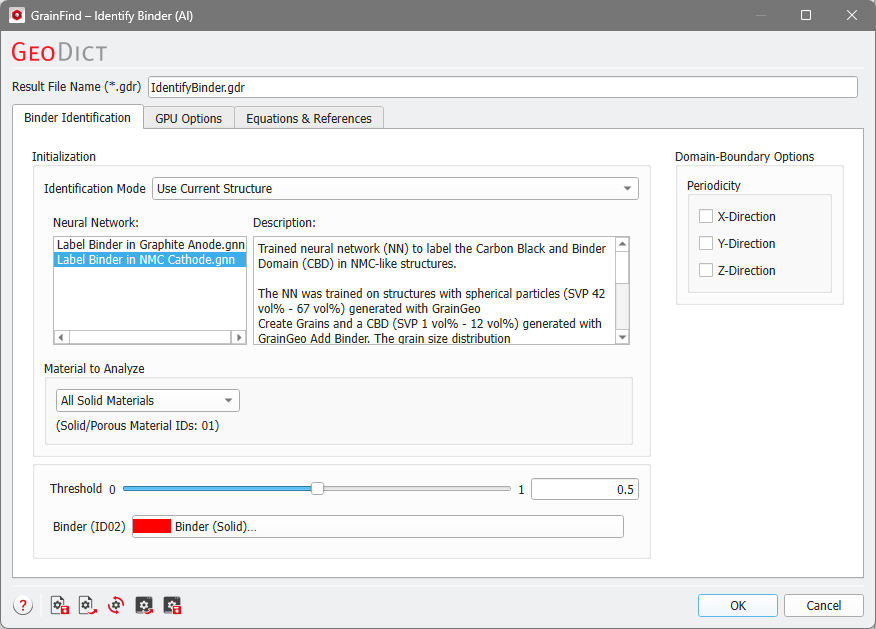
Task: Confirm with the OK button
Action: [x=737, y=606]
